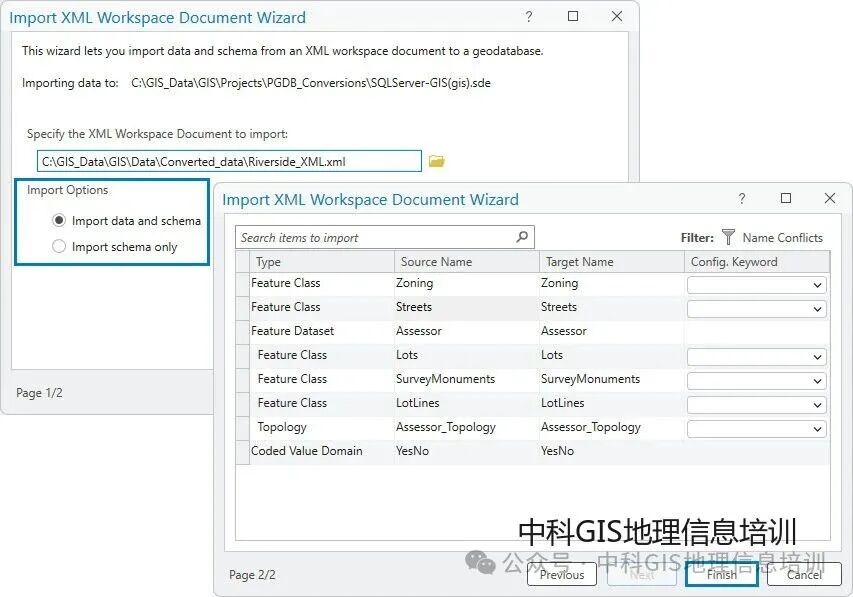
Task: Open the Config. Keyword dropdown for SurveyMonuments
Action: pos(756,380)
